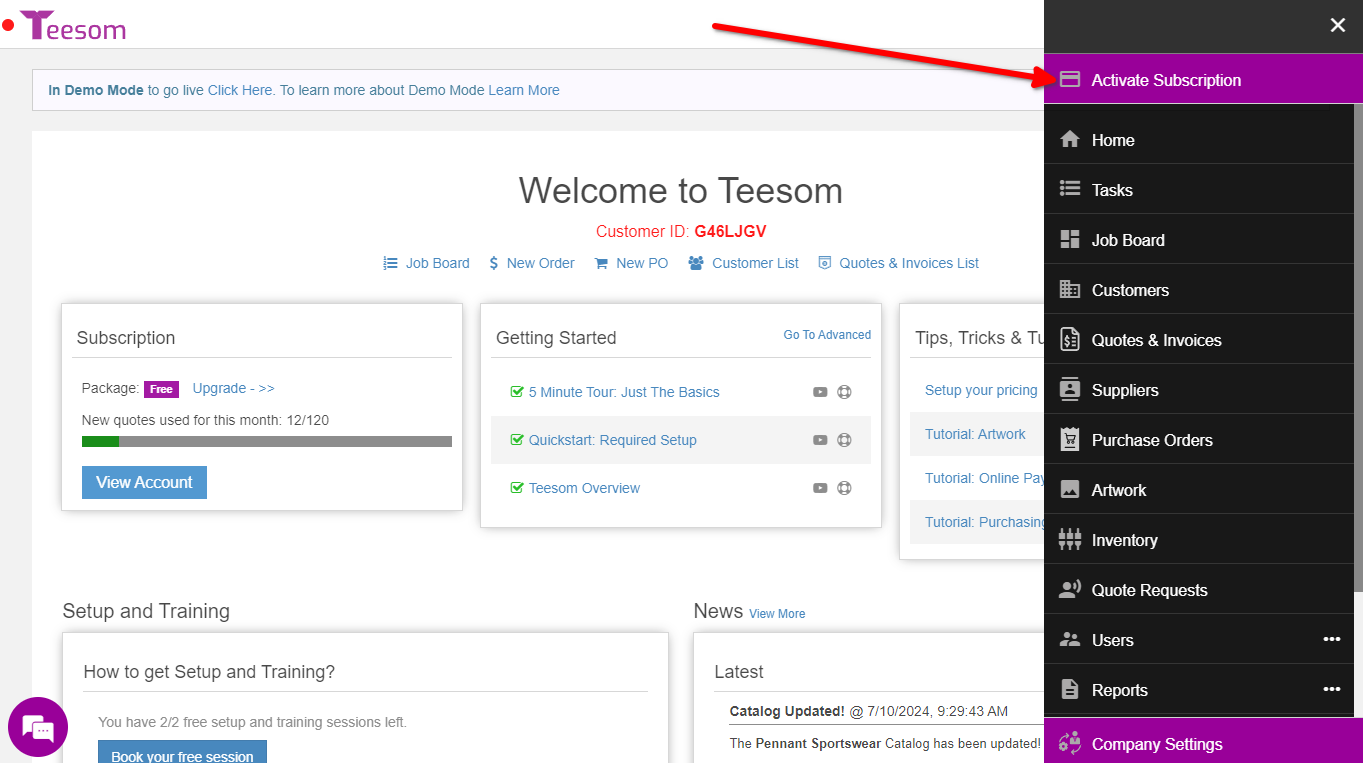Open 5 Minute Tour: Just The Basics

point(624,392)
